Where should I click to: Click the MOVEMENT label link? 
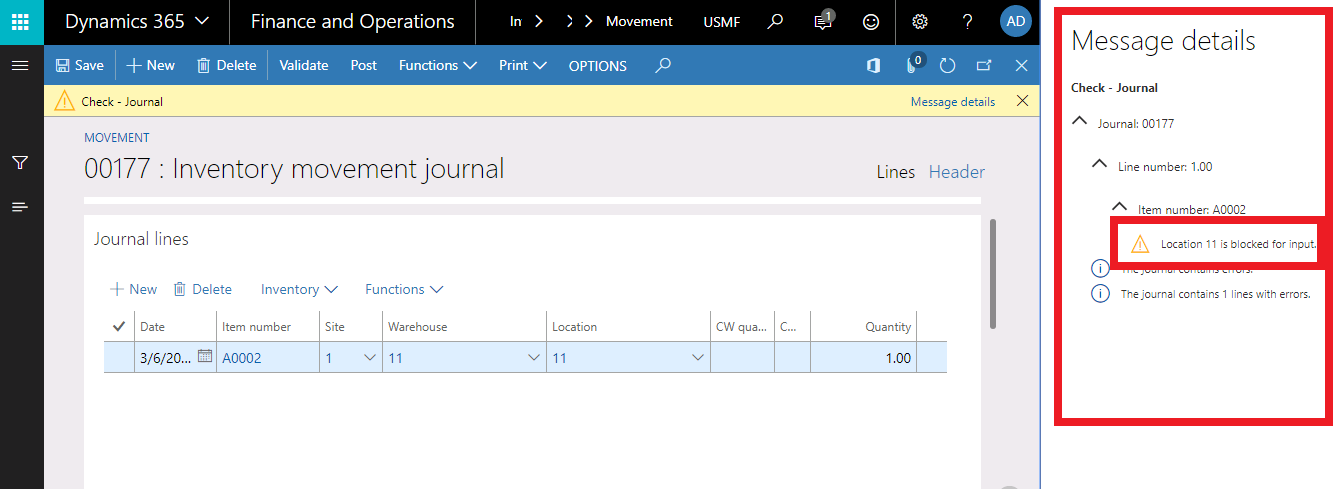click(117, 138)
